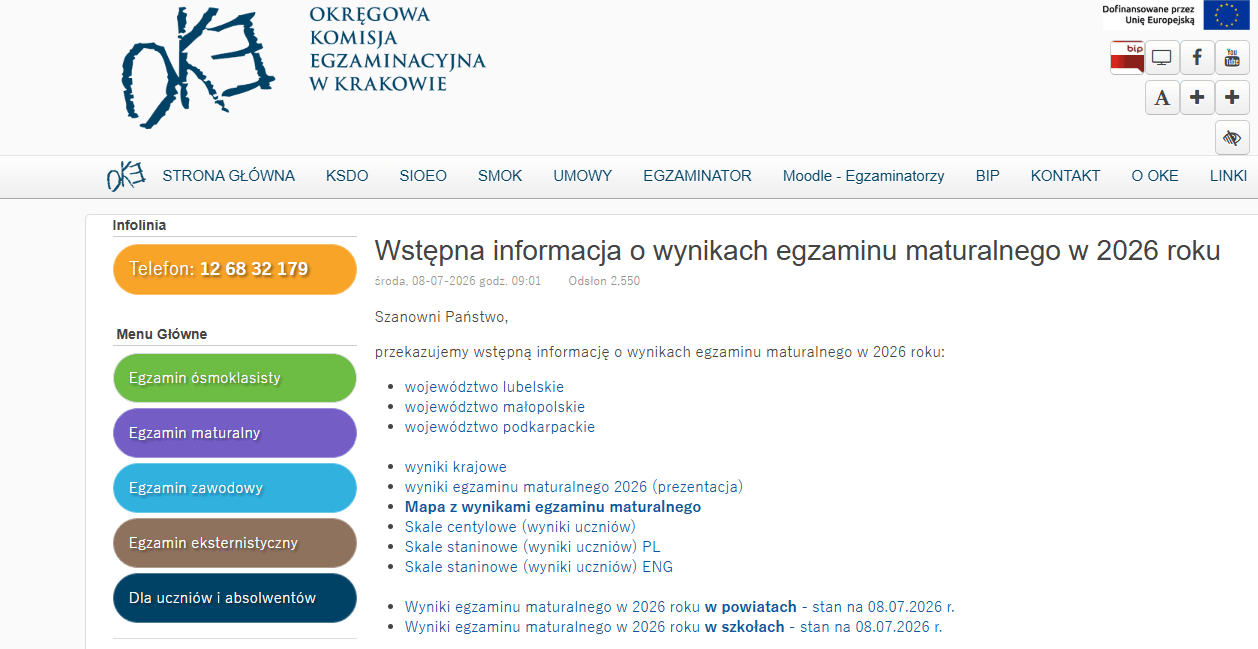This screenshot has width=1258, height=649.
Task: Click the Infolinia heading
Action: point(140,225)
